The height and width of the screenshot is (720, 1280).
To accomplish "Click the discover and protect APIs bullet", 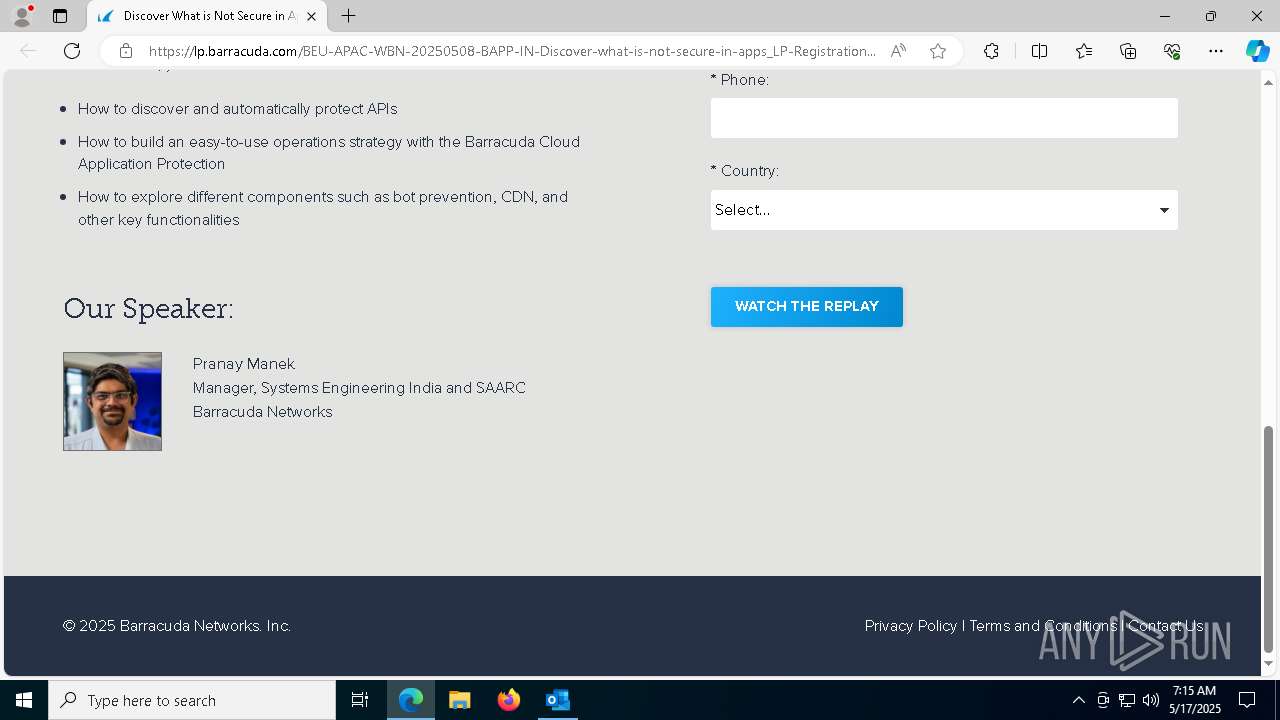I will pos(238,109).
